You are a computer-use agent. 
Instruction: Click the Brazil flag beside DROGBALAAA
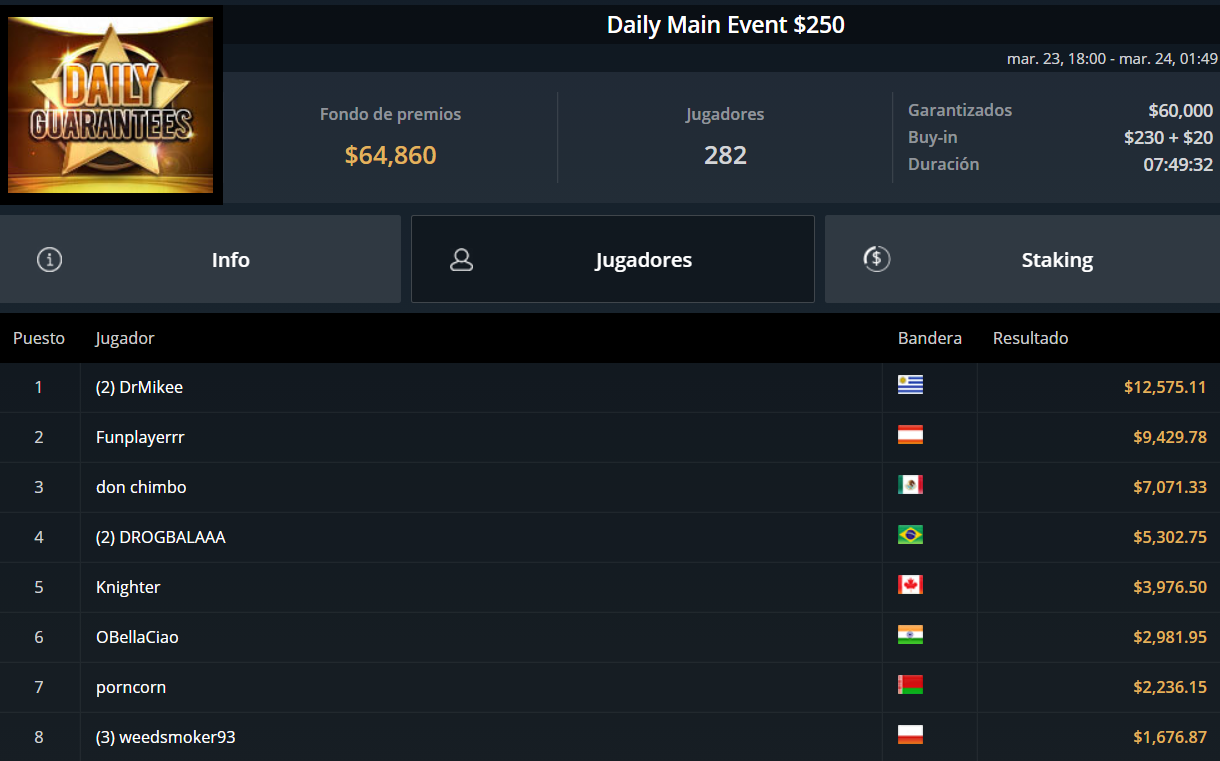[910, 535]
